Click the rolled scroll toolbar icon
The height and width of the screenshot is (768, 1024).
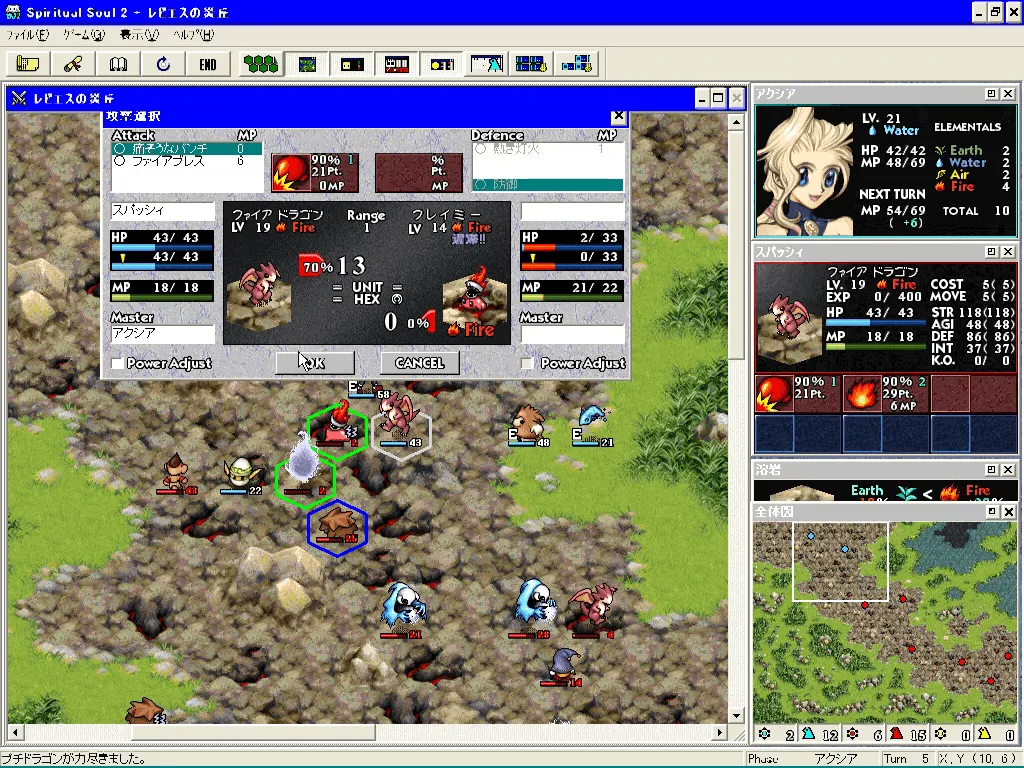pyautogui.click(x=73, y=64)
